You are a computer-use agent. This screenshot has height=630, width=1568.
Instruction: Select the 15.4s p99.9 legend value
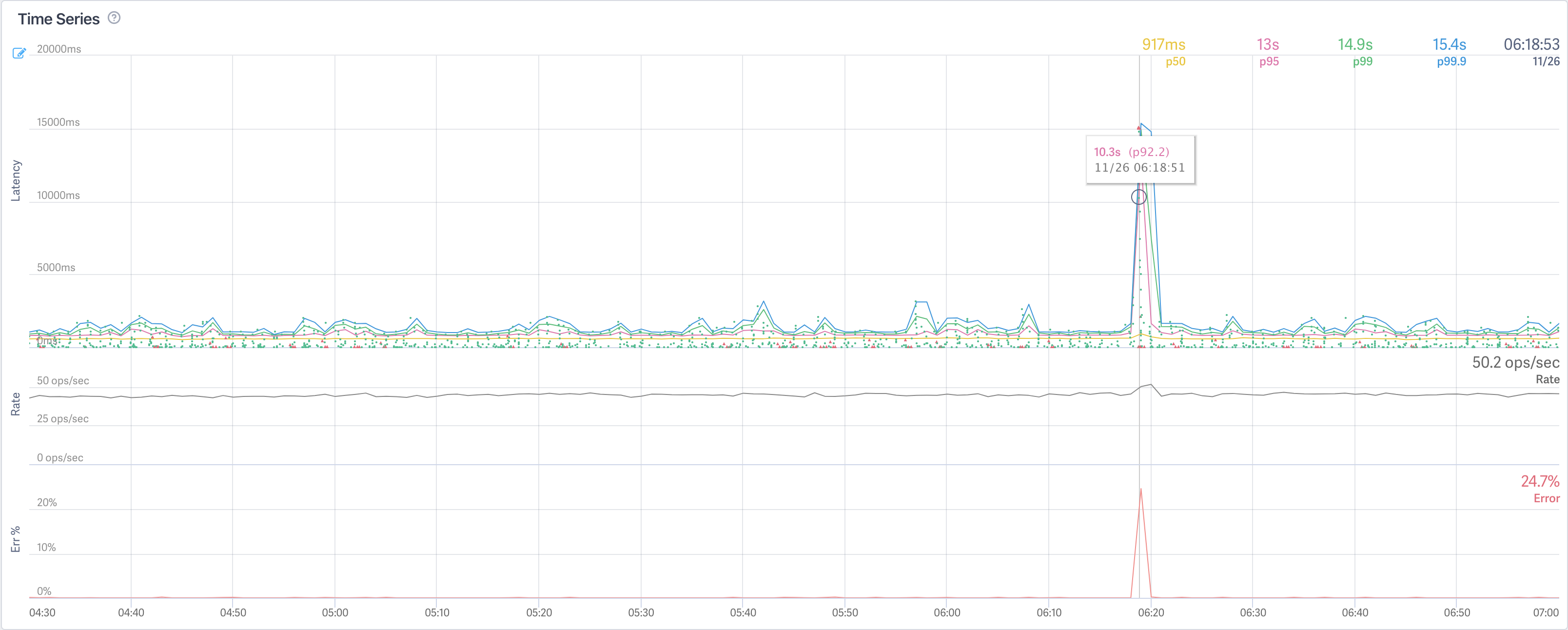pos(1449,44)
